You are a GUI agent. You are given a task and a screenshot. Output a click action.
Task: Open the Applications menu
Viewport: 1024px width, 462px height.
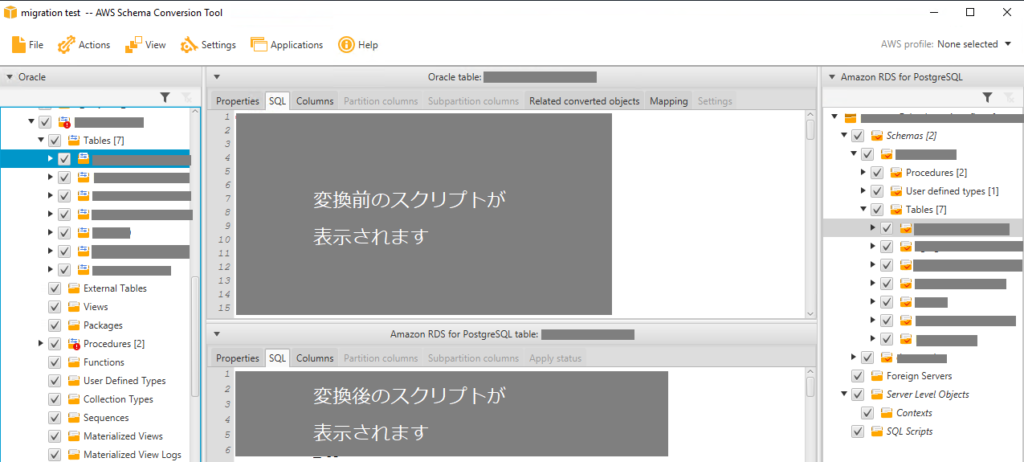coord(287,44)
